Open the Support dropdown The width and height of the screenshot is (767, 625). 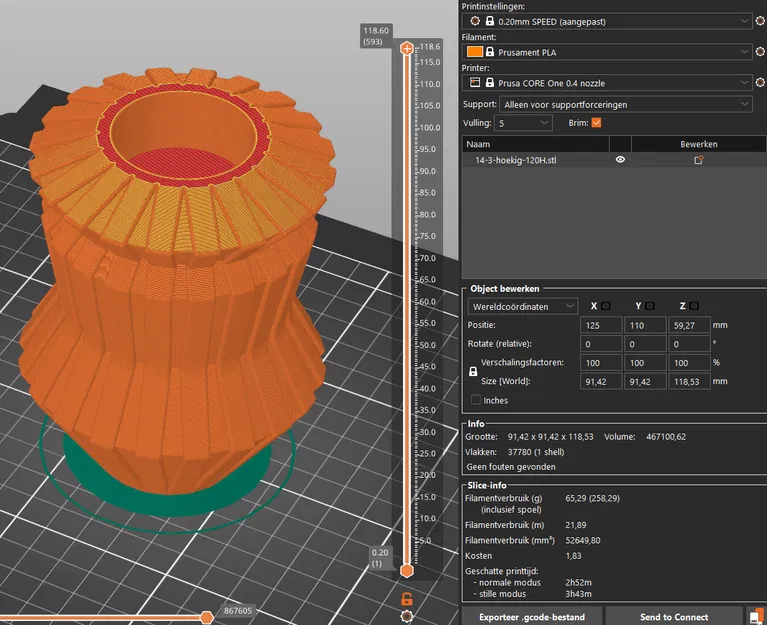pyautogui.click(x=627, y=104)
